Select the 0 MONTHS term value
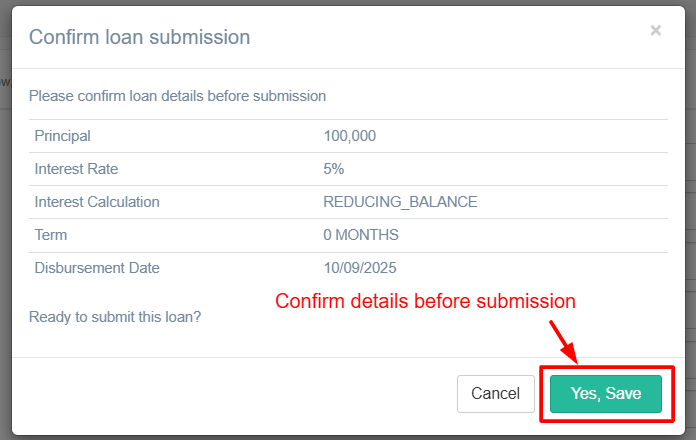 click(361, 235)
